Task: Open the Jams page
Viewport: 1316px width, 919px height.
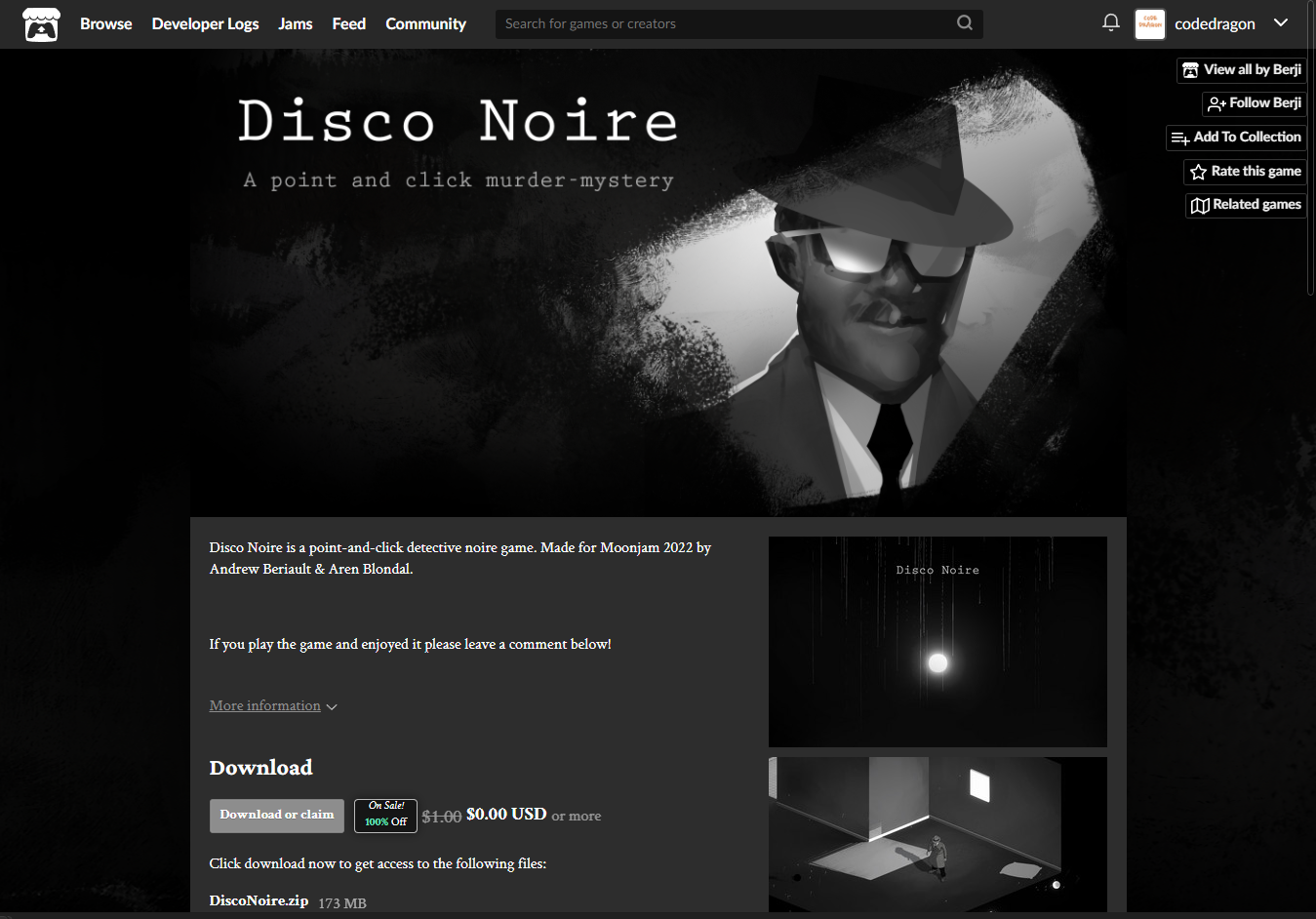Action: [295, 23]
